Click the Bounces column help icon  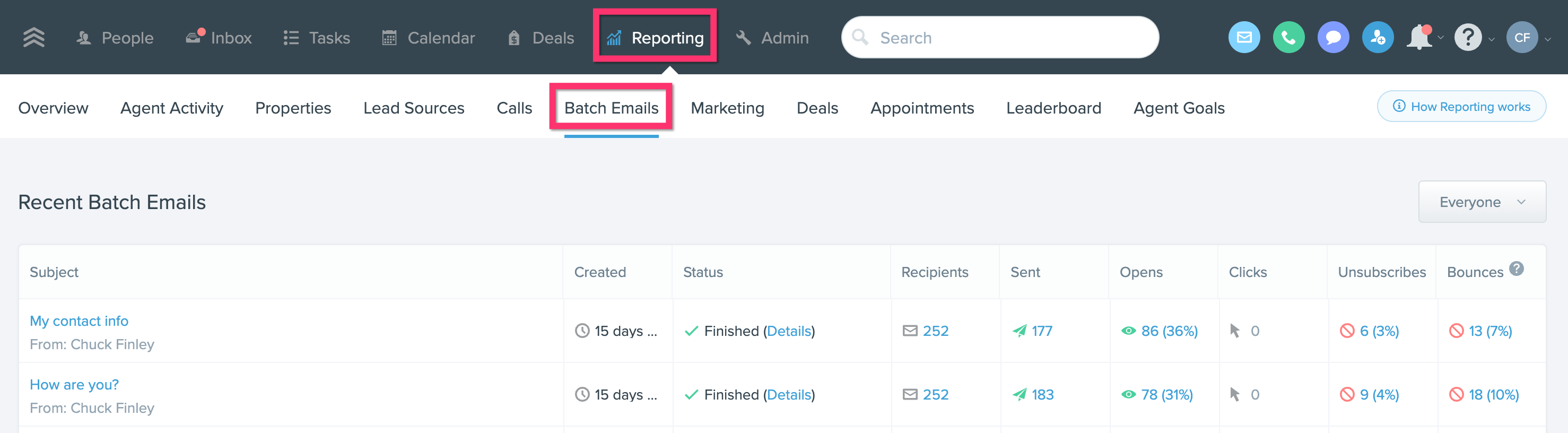(x=1517, y=269)
